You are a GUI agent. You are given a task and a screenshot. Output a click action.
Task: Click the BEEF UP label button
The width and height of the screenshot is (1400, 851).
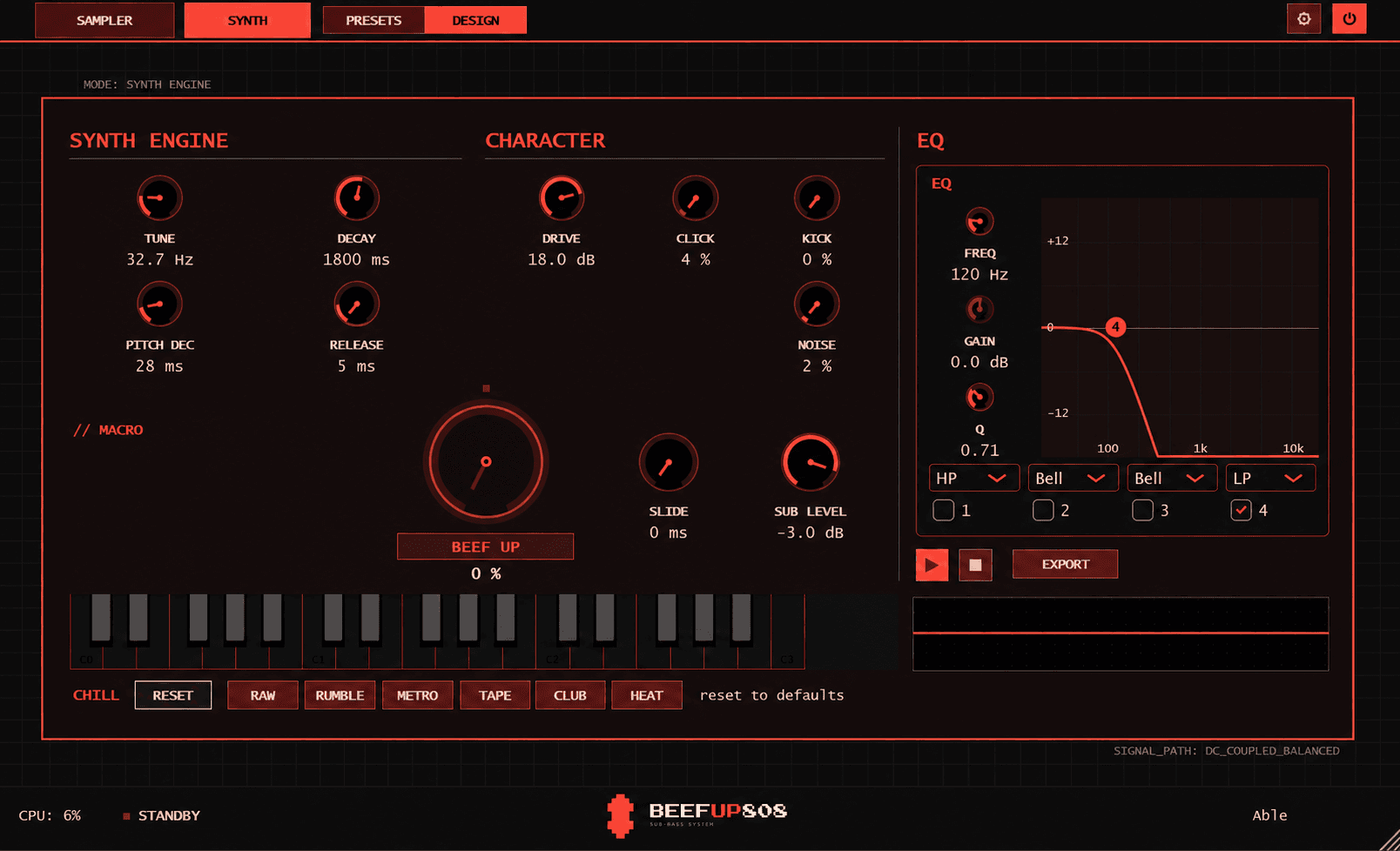tap(485, 546)
